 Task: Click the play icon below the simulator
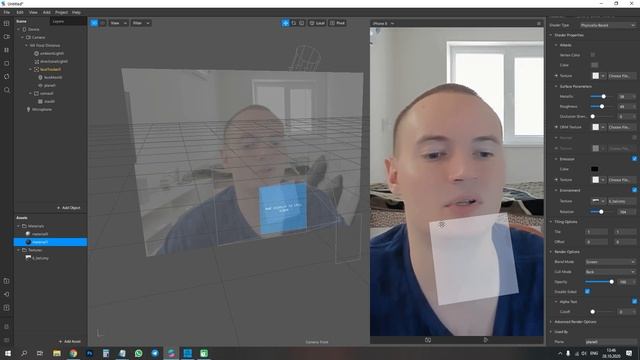(485, 340)
